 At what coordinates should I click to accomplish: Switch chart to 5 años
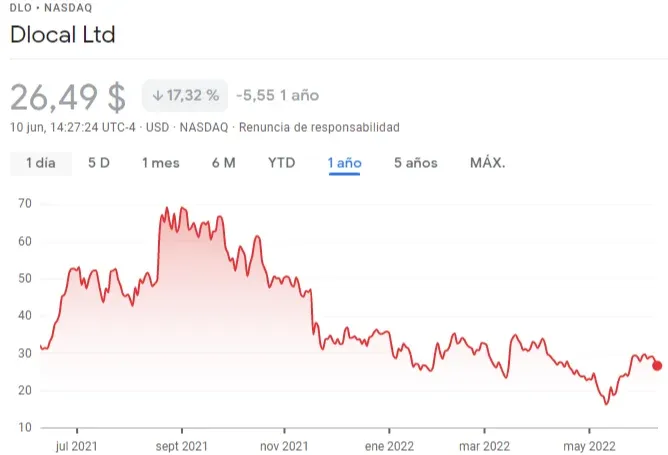coord(415,163)
